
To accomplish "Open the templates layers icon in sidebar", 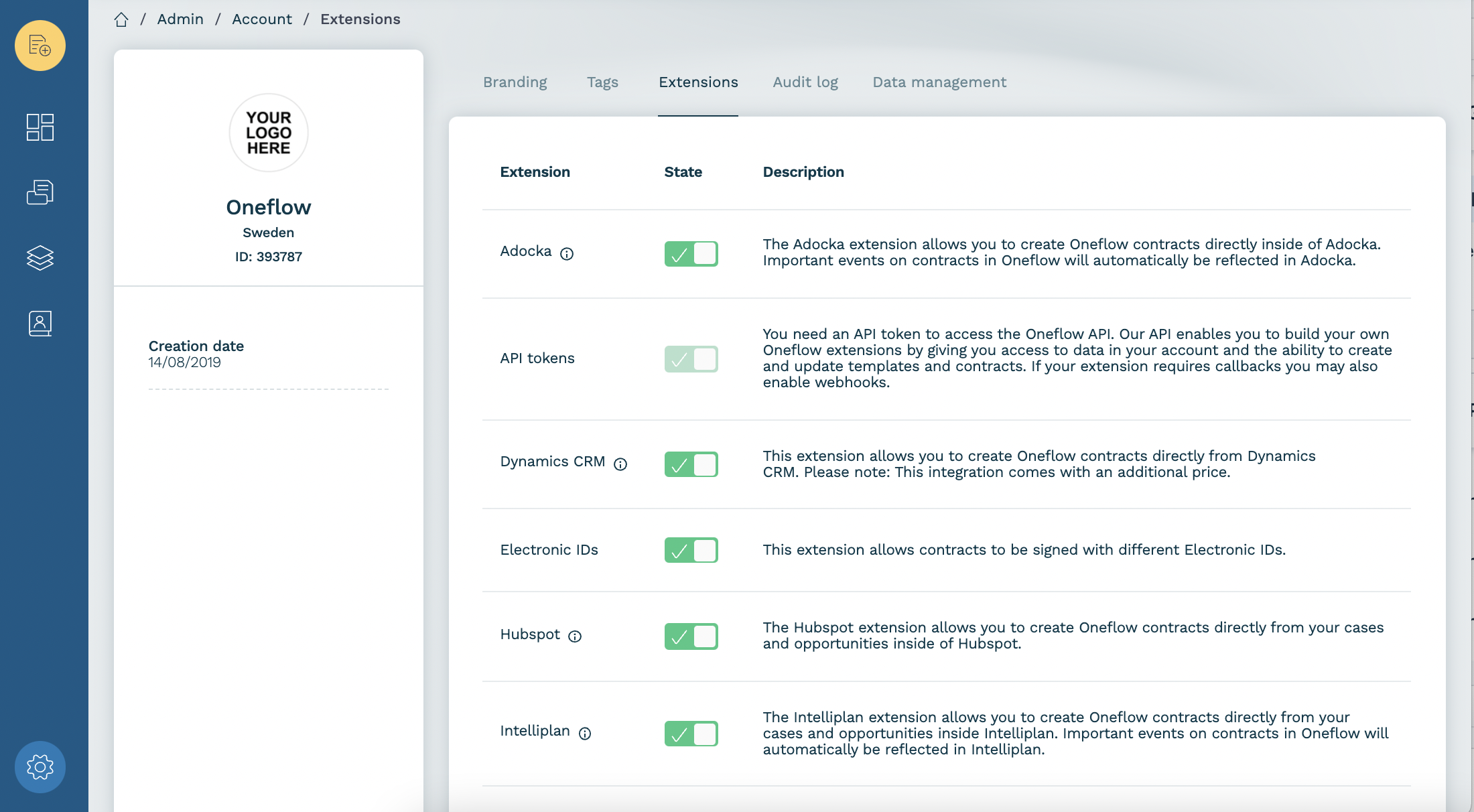I will coord(40,257).
